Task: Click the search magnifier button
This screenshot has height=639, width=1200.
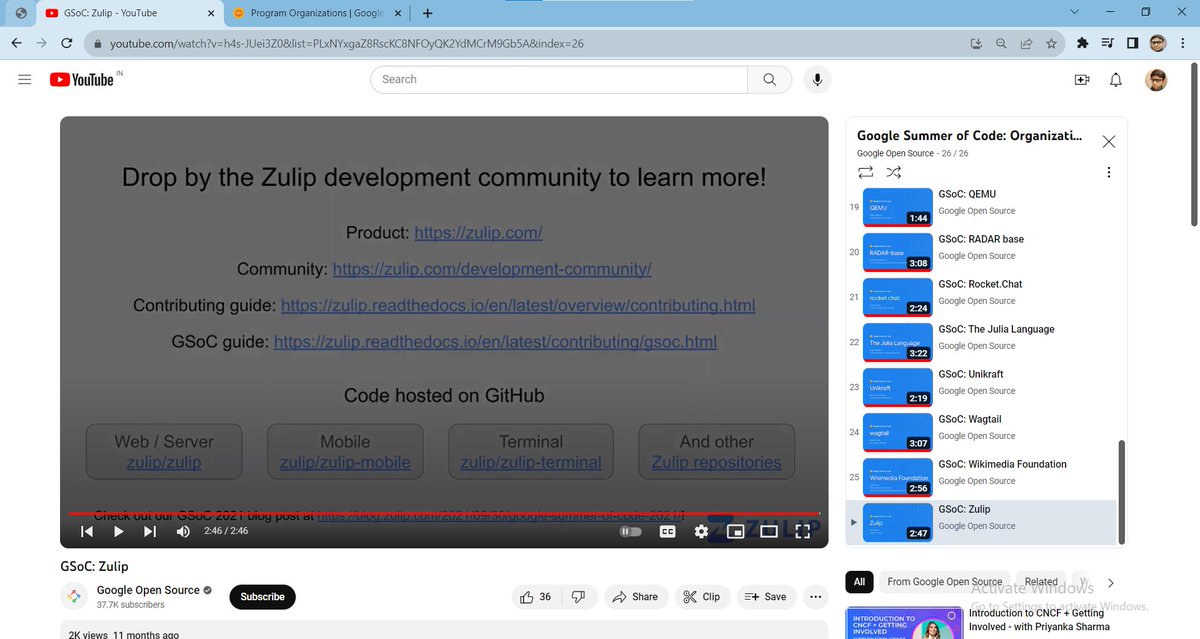Action: (x=769, y=80)
